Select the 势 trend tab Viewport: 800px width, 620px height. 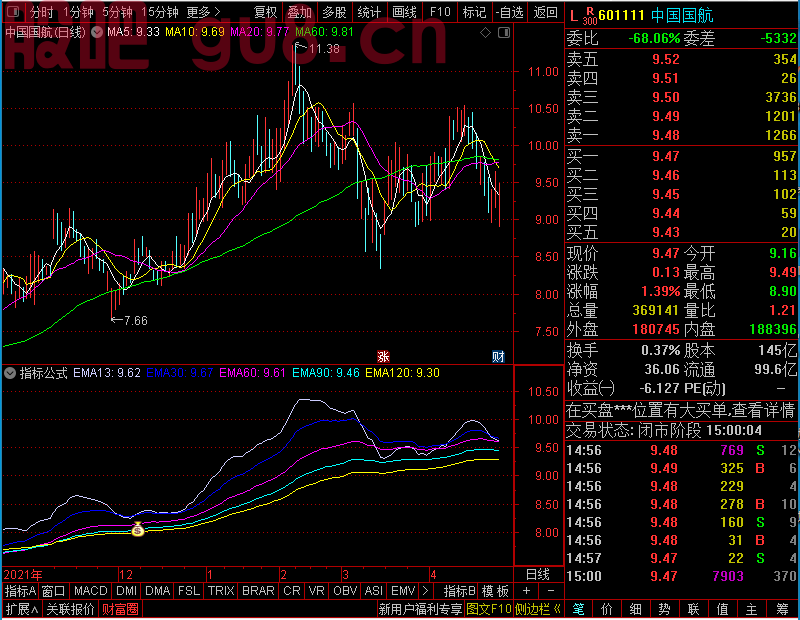coord(664,609)
